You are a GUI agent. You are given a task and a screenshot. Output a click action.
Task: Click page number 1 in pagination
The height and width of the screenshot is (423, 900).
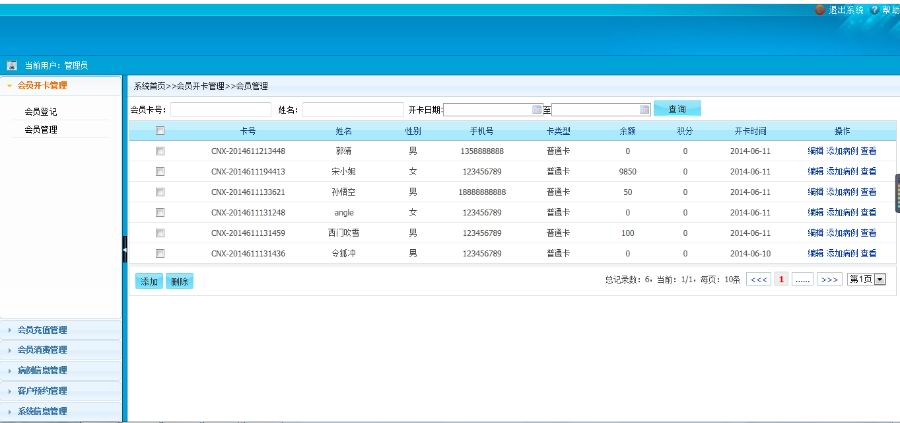coord(781,280)
